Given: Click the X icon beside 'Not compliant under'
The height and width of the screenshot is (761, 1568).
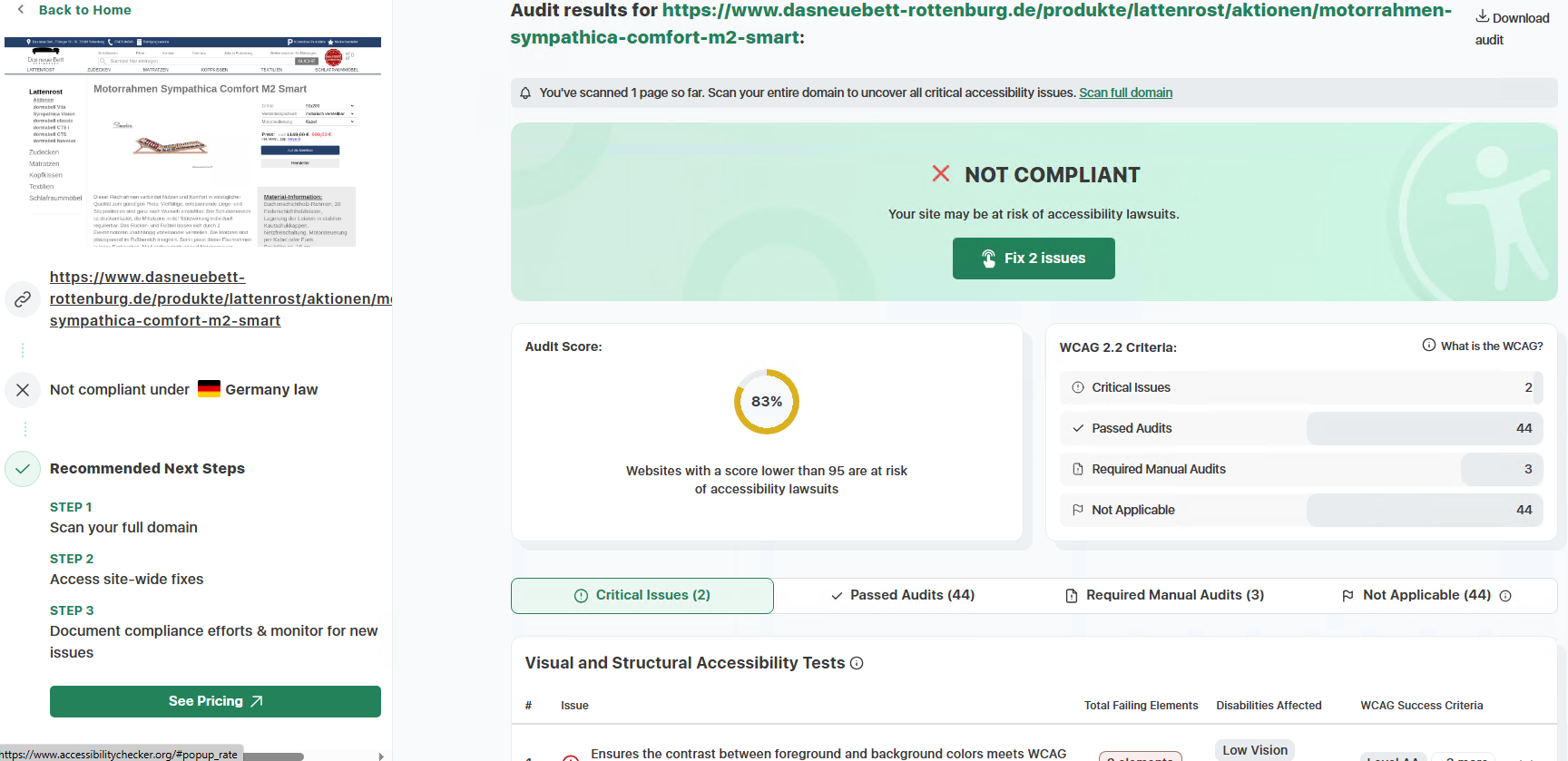Looking at the screenshot, I should [x=23, y=390].
